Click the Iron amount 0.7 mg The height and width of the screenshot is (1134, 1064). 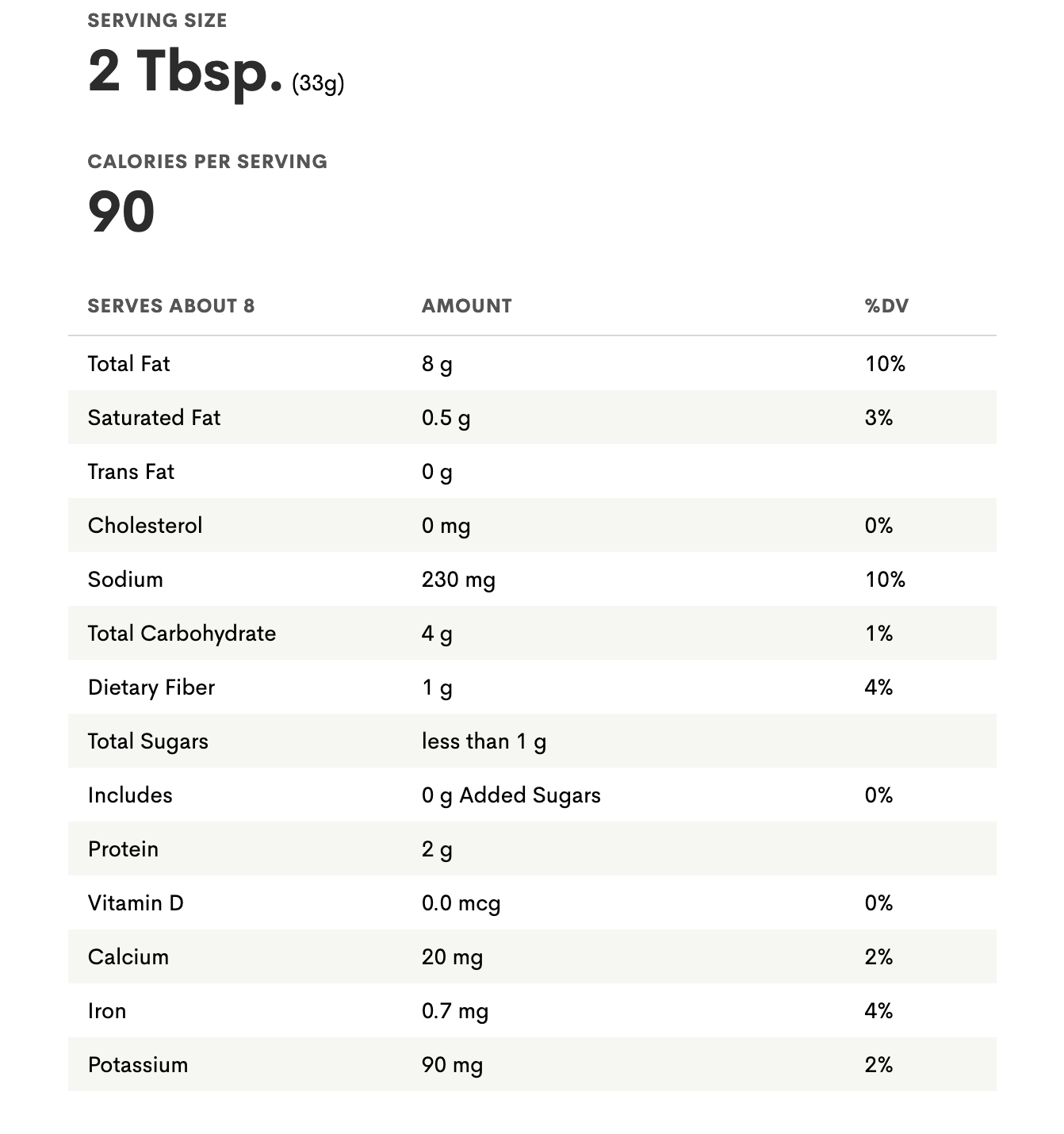coord(455,1011)
